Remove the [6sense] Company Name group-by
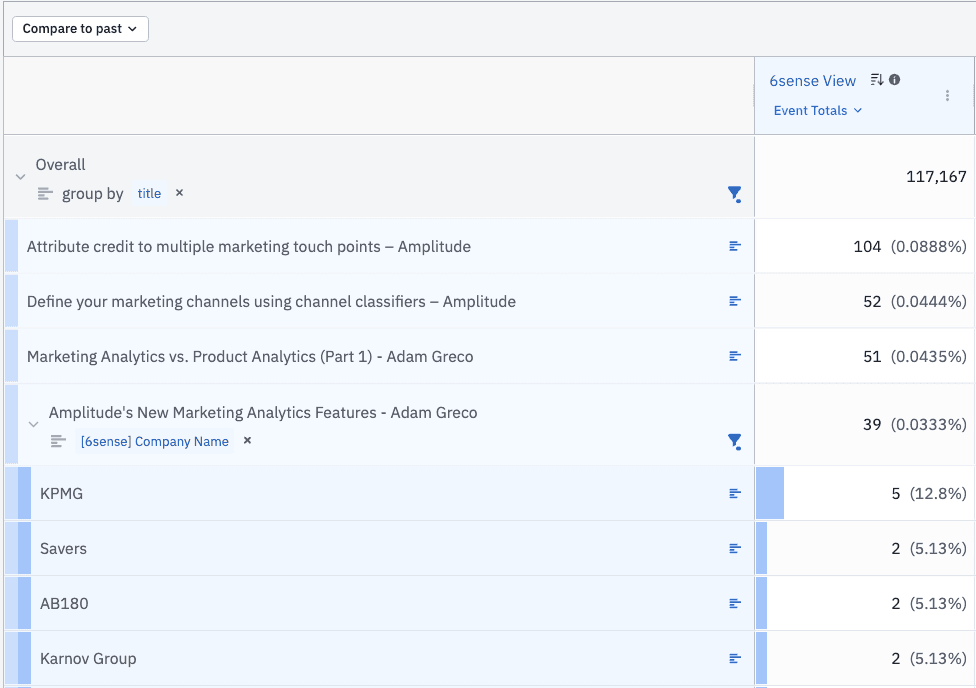The height and width of the screenshot is (688, 976). point(246,441)
